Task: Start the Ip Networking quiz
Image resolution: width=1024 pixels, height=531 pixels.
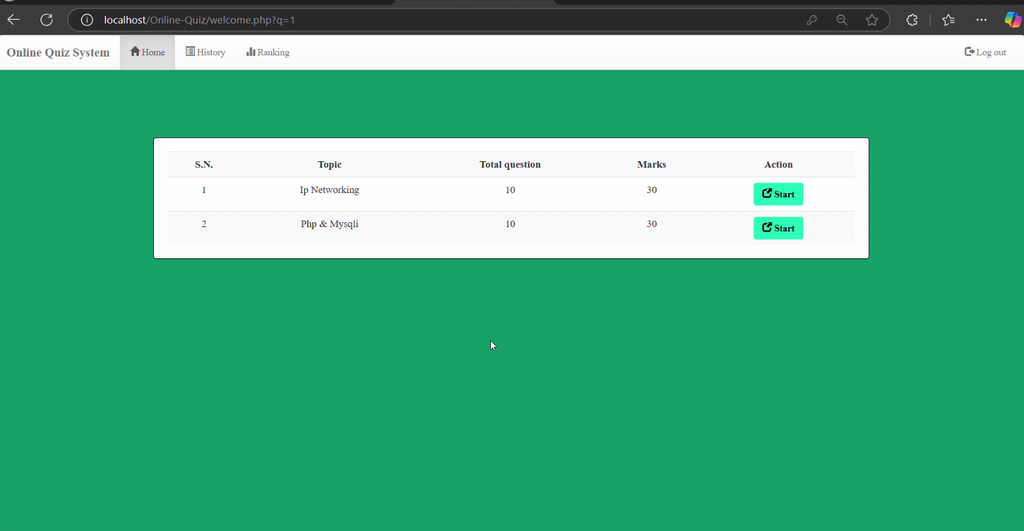Action: [778, 194]
